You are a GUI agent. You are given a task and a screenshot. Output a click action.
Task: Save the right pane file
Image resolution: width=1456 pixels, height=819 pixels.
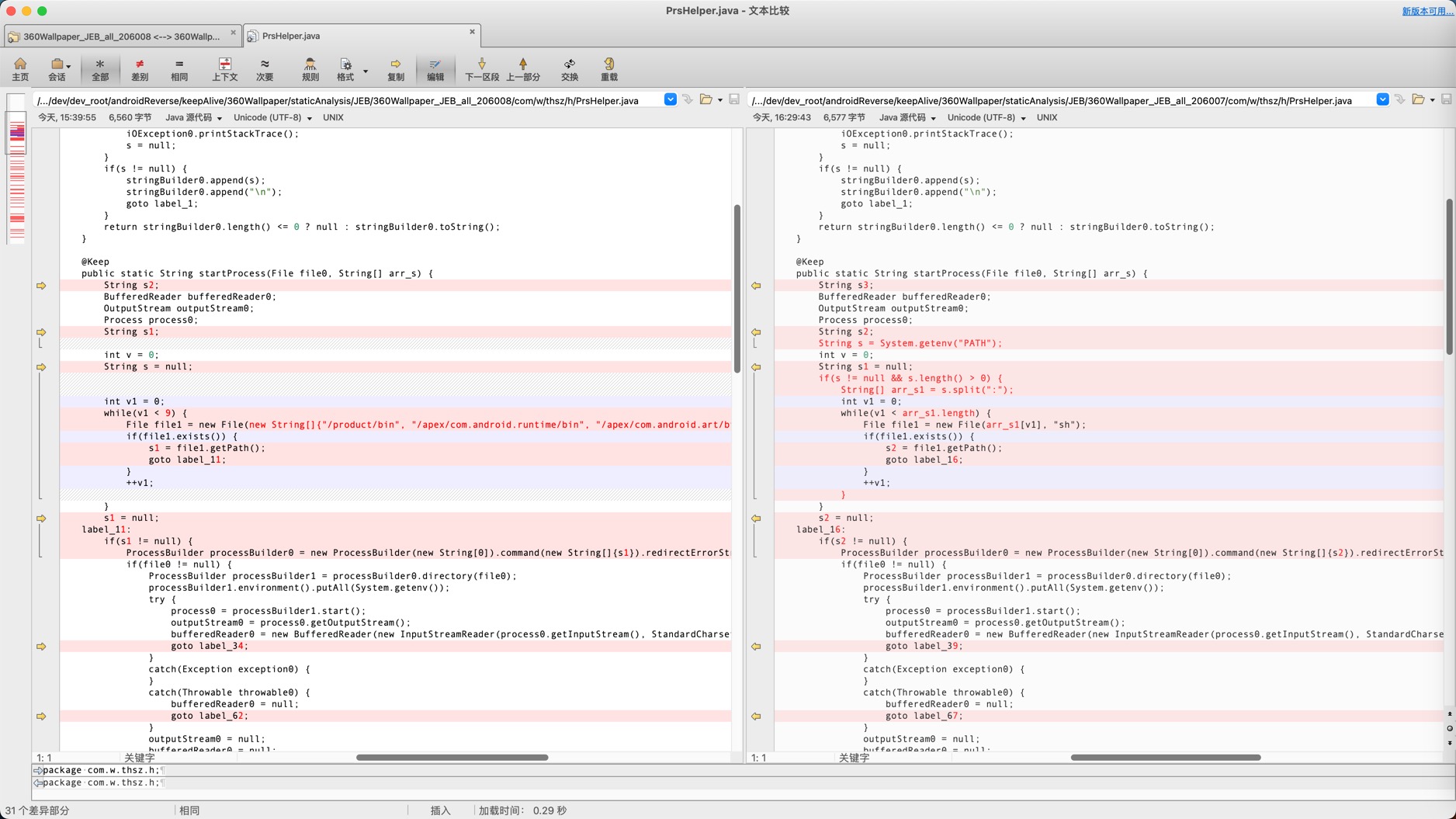pos(1446,99)
